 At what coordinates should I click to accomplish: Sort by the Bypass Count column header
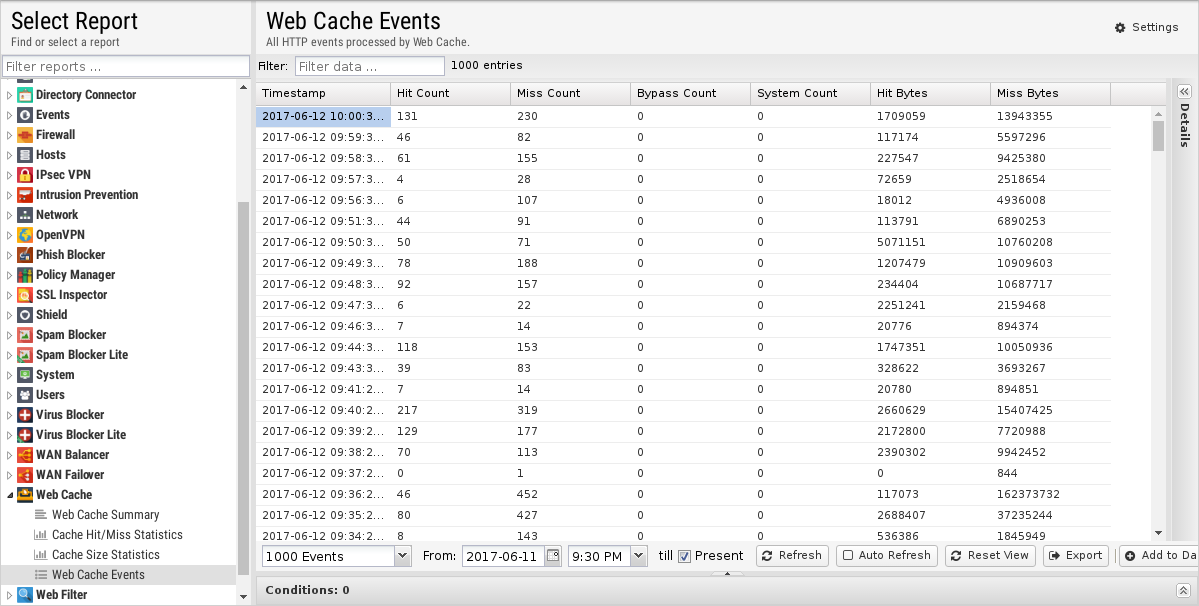pos(690,93)
